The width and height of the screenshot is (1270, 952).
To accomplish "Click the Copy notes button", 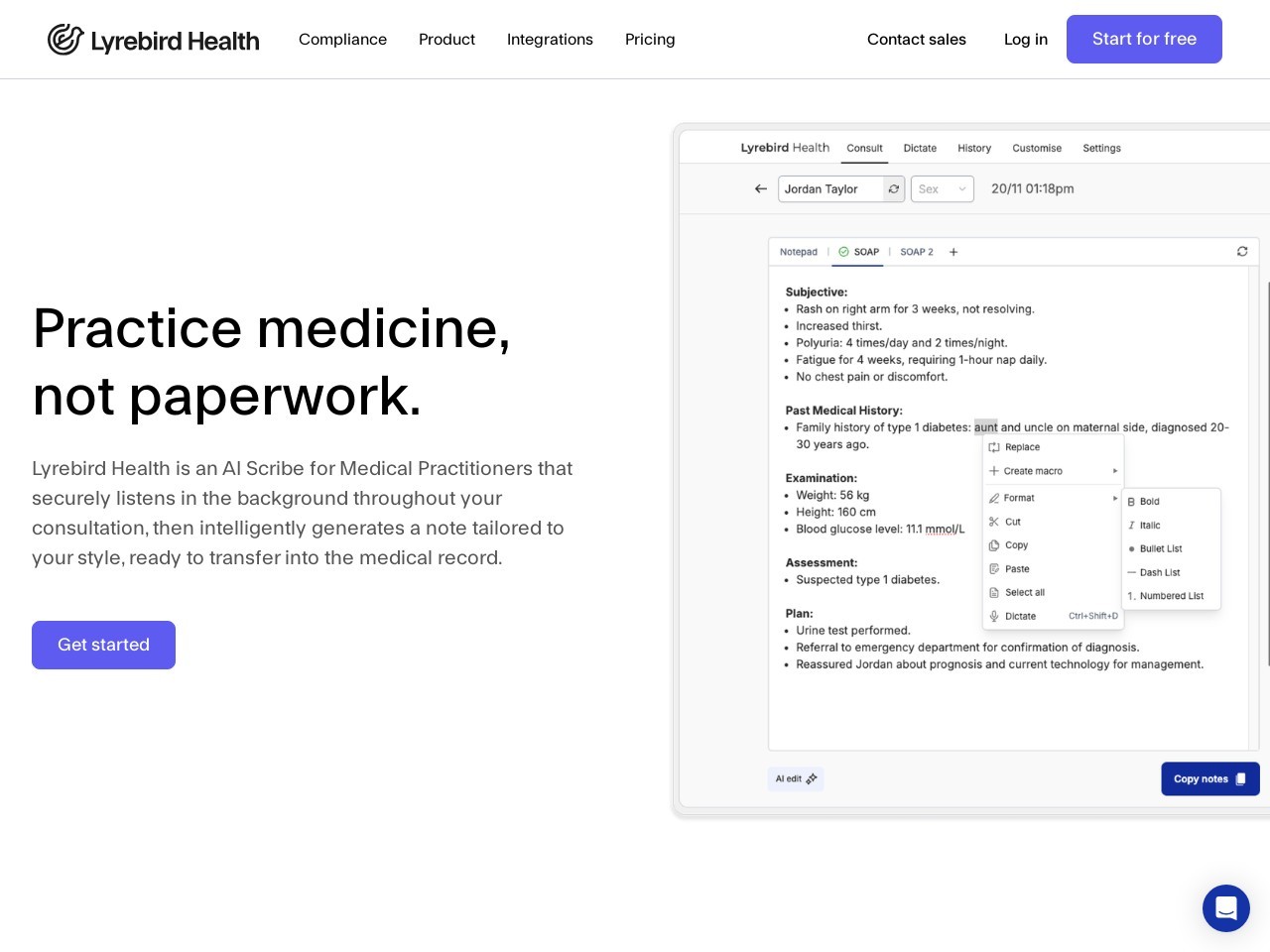I will pos(1210,778).
